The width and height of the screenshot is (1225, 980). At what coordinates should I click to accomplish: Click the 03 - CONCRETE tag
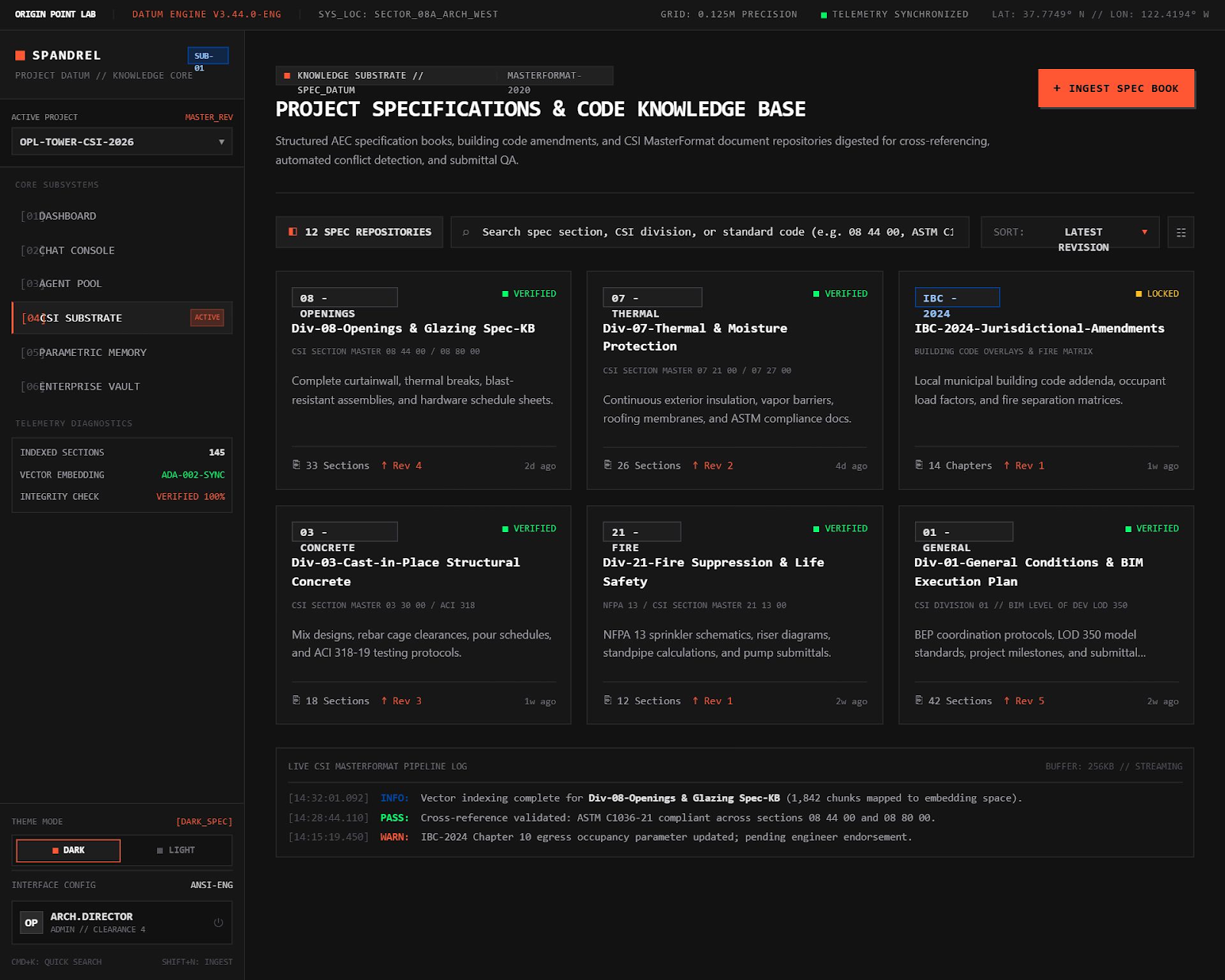click(x=345, y=531)
